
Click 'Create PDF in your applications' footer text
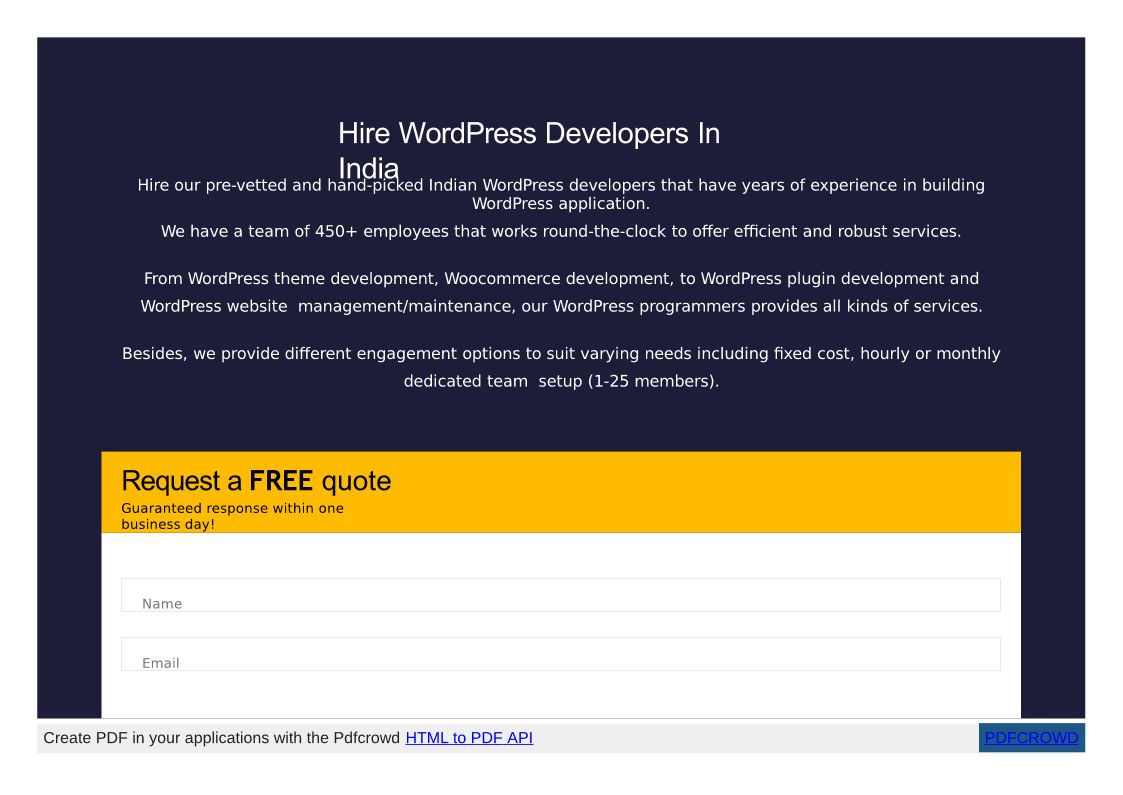pos(222,738)
